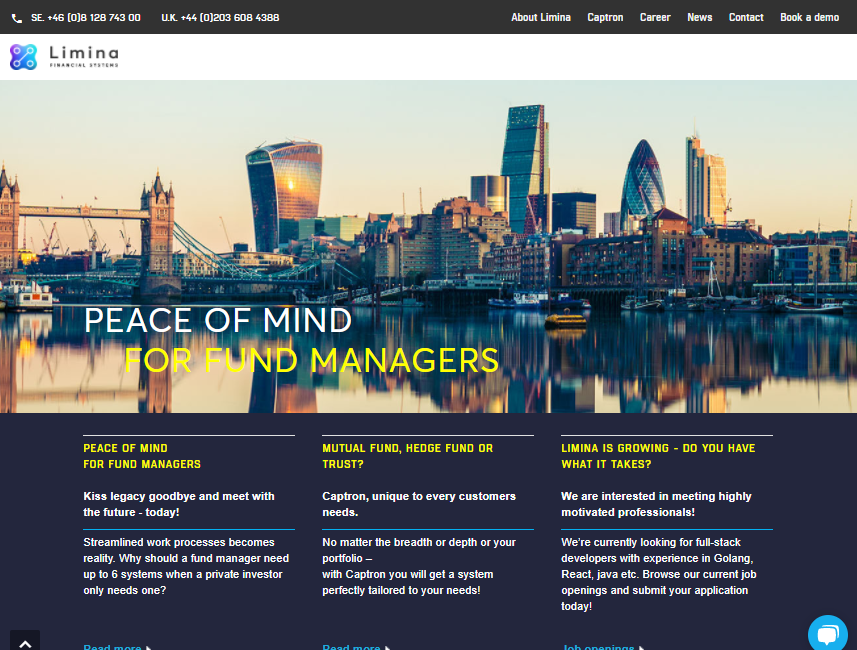Image resolution: width=857 pixels, height=650 pixels.
Task: Select Captron in the navigation bar
Action: [x=605, y=17]
